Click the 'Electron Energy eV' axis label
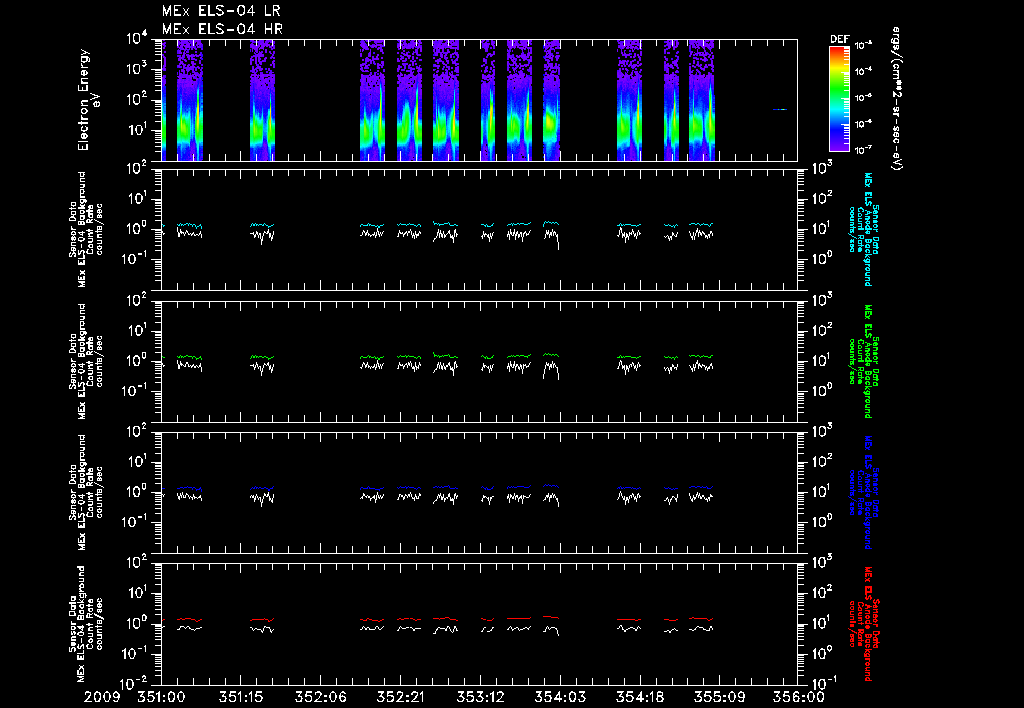The width and height of the screenshot is (1024, 708). coord(88,100)
